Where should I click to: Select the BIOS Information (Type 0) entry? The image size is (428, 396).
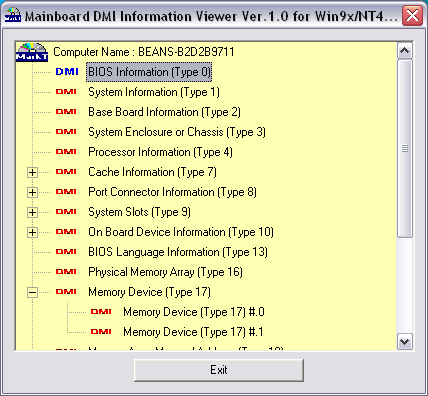[x=149, y=72]
